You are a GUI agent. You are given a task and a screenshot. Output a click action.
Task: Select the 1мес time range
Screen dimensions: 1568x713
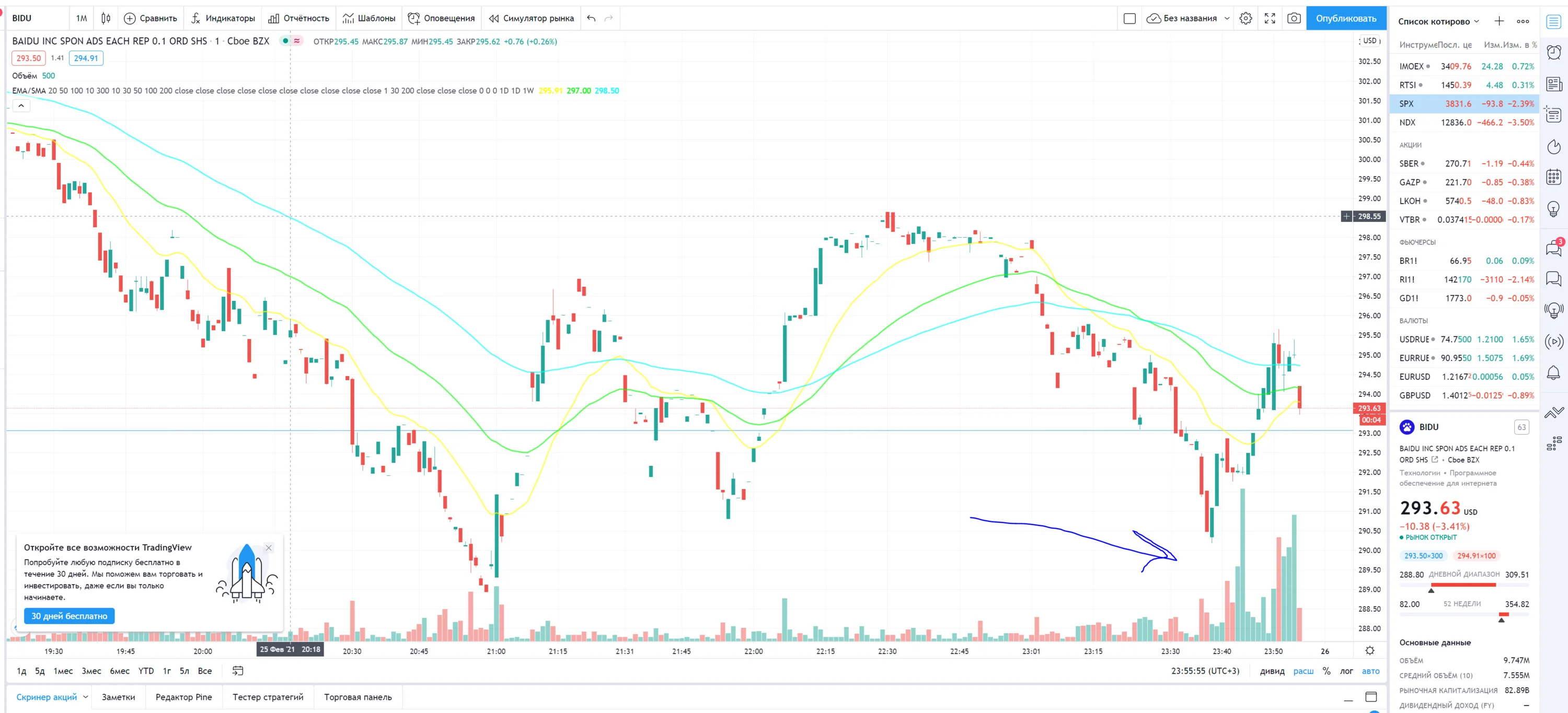[63, 671]
